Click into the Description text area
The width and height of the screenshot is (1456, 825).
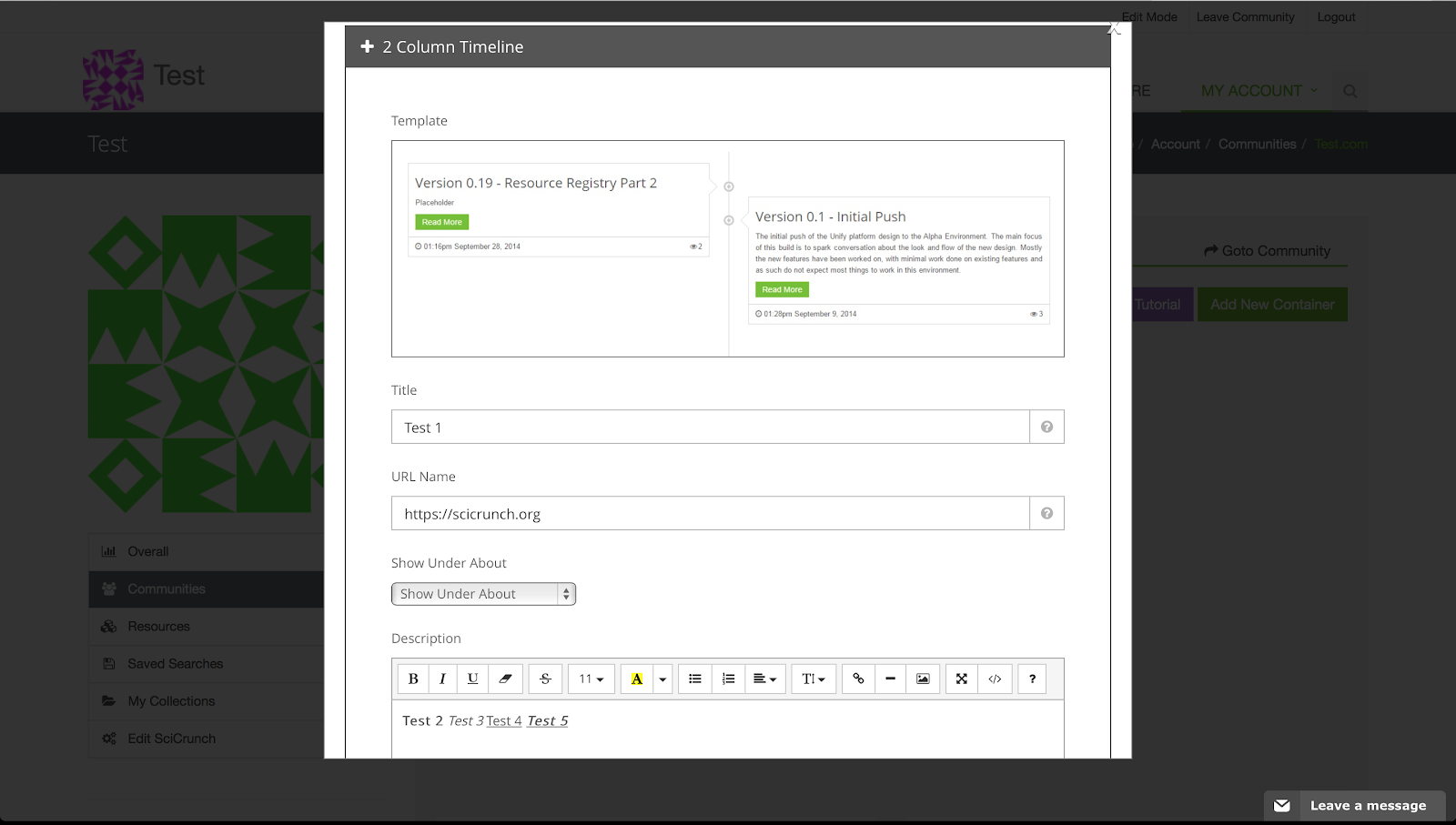click(x=728, y=729)
